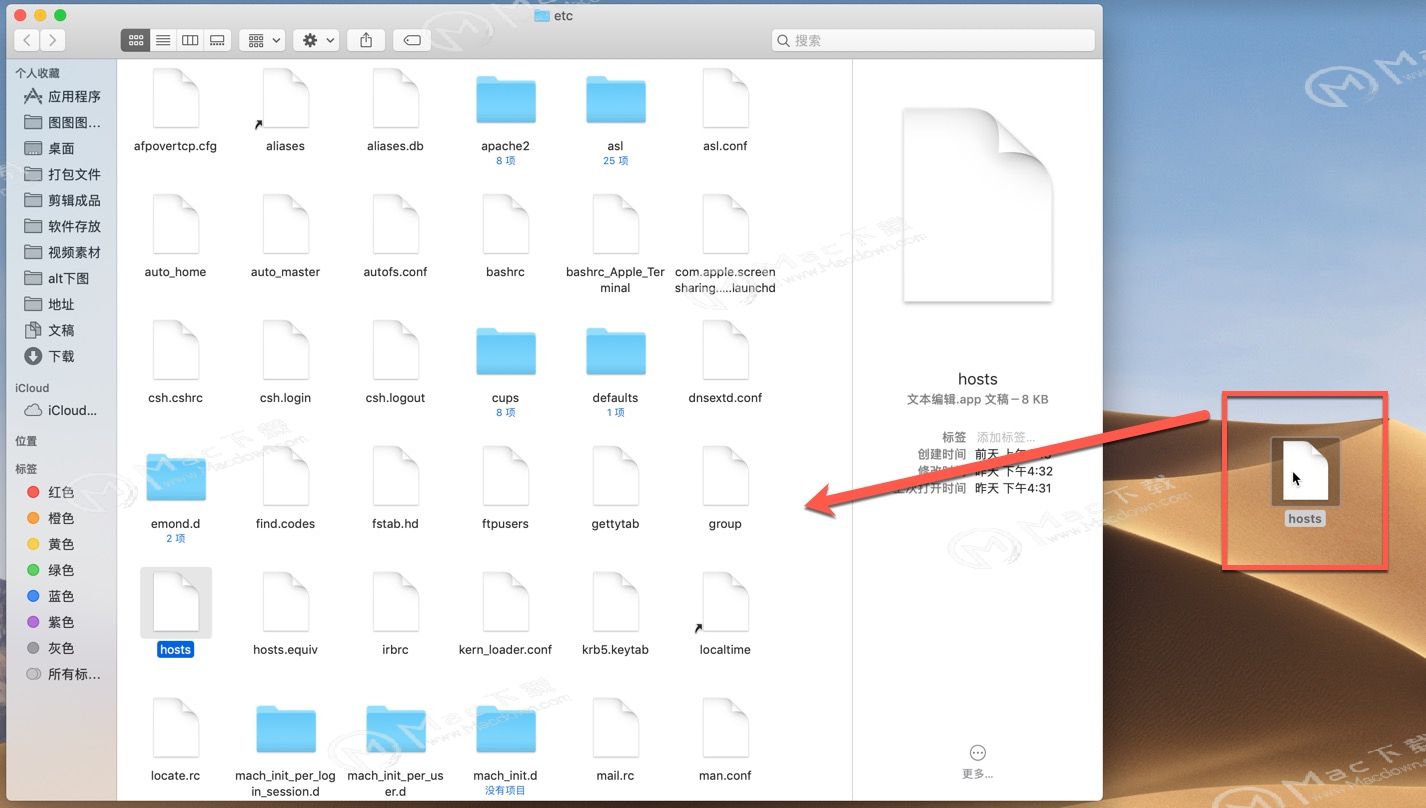
Task: Select the afpovertcp.cfg file icon
Action: [x=176, y=99]
